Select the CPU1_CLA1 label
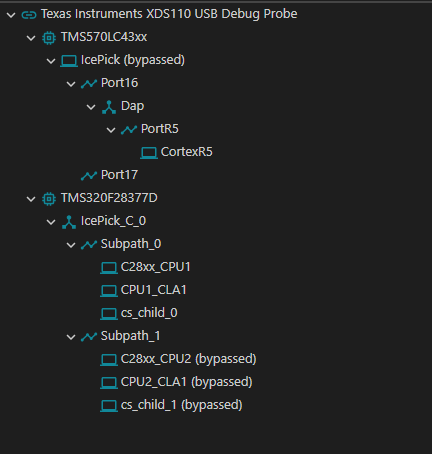Viewport: 432px width, 454px height. [153, 290]
